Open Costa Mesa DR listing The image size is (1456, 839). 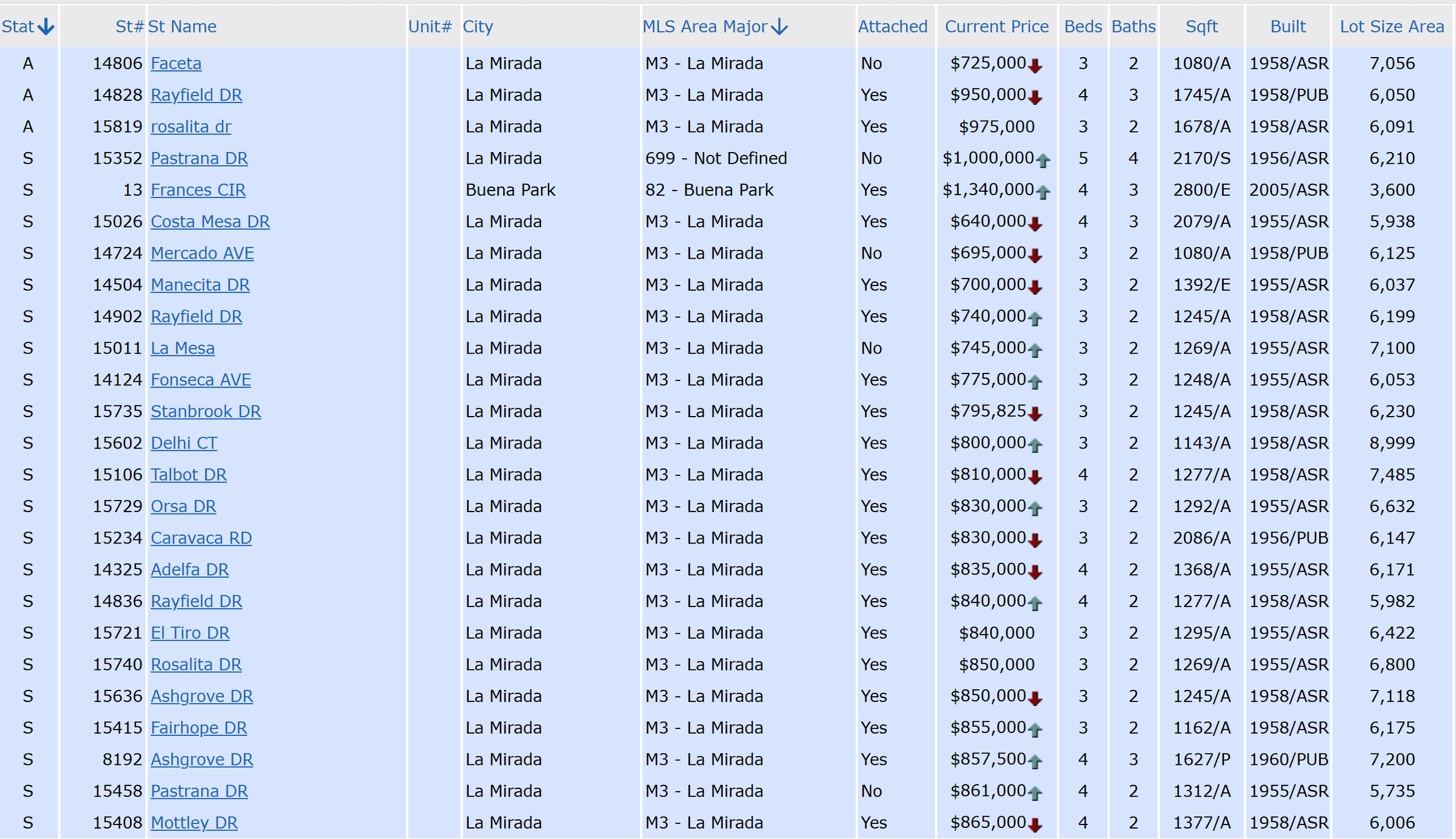coord(210,221)
